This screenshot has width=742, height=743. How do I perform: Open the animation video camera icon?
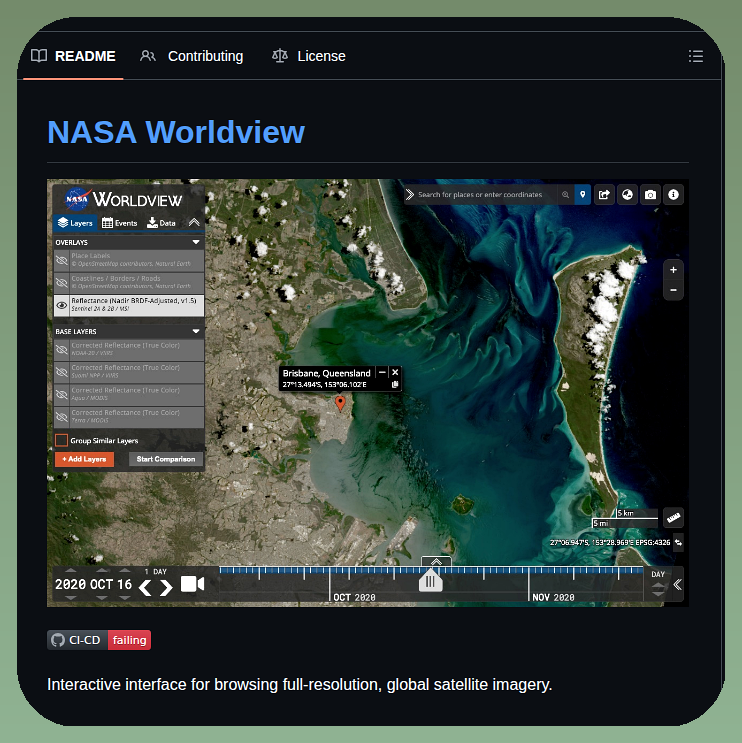[x=192, y=584]
